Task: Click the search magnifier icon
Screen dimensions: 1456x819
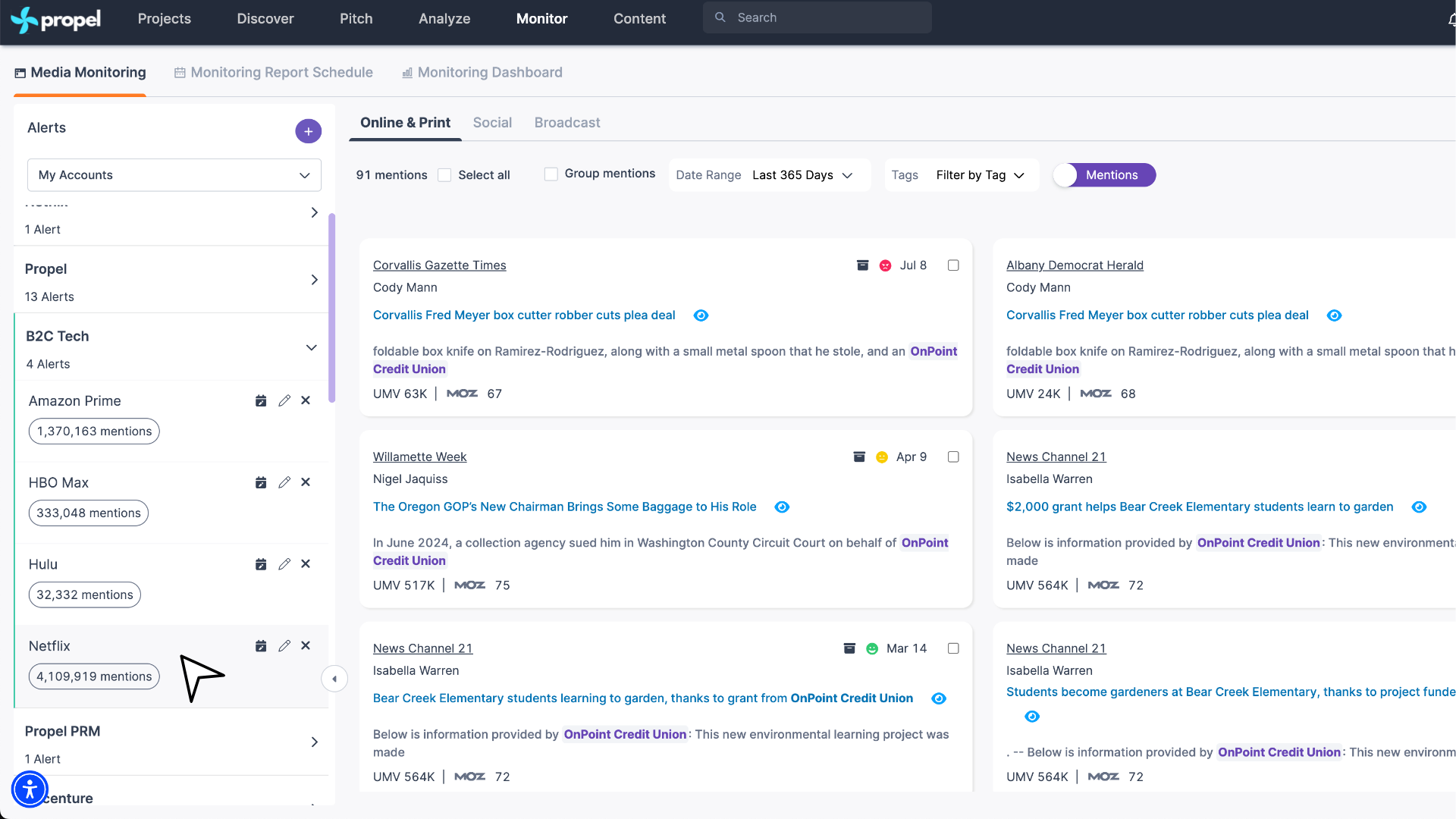Action: point(720,17)
